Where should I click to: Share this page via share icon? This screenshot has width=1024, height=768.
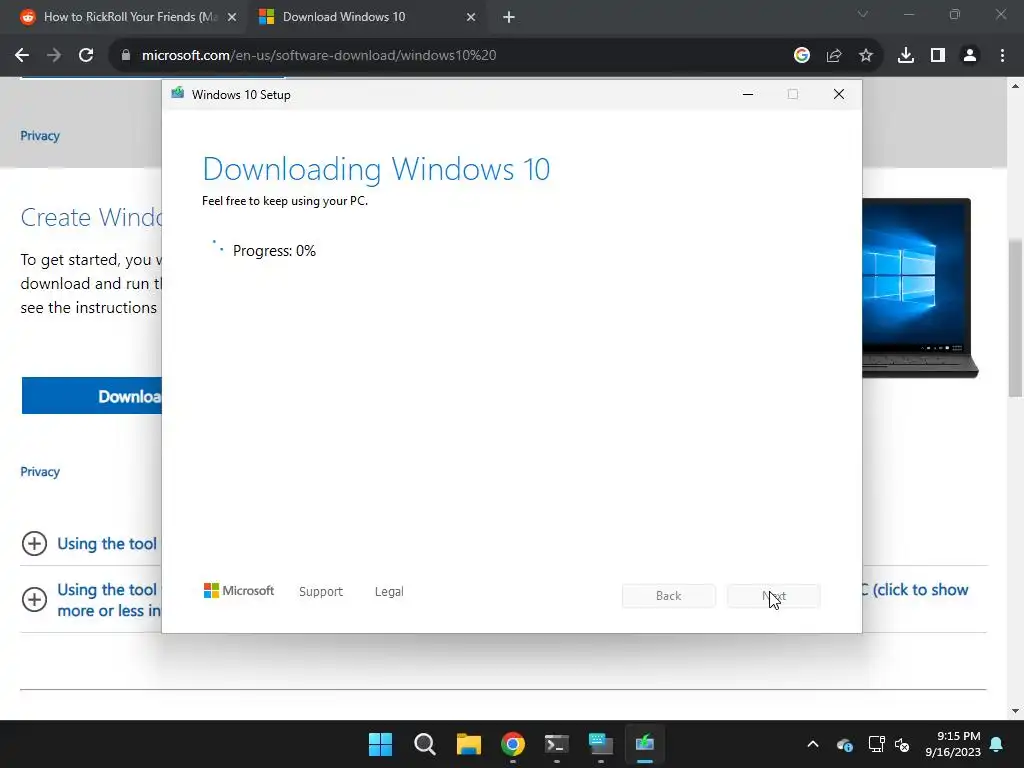point(834,56)
